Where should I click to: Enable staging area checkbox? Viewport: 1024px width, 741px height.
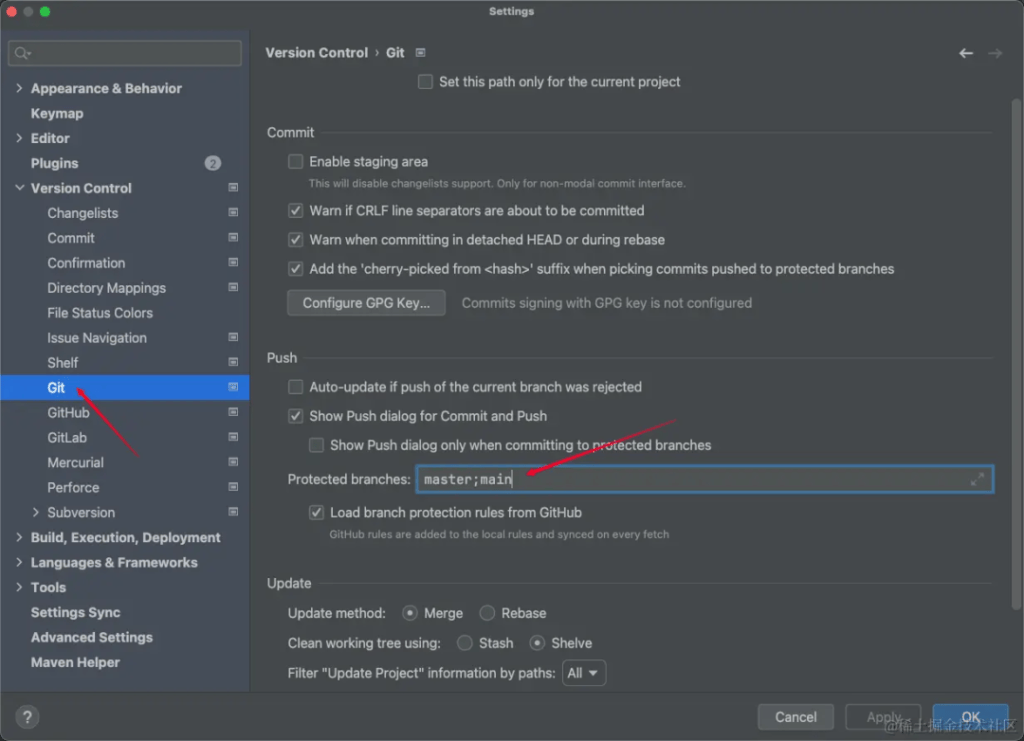tap(296, 162)
